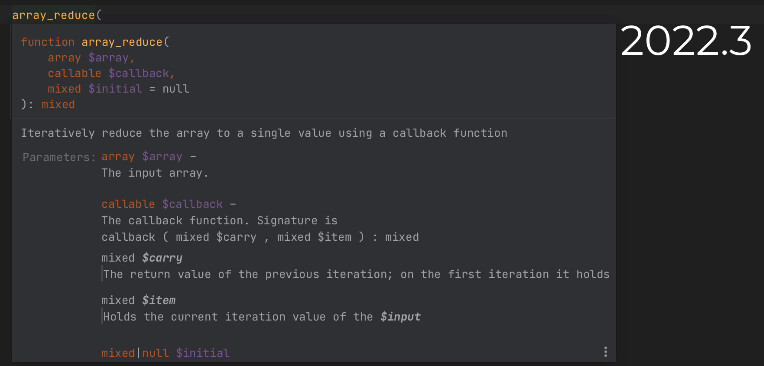
Task: Click 'mixed|null $initial' parameter entry
Action: click(165, 353)
